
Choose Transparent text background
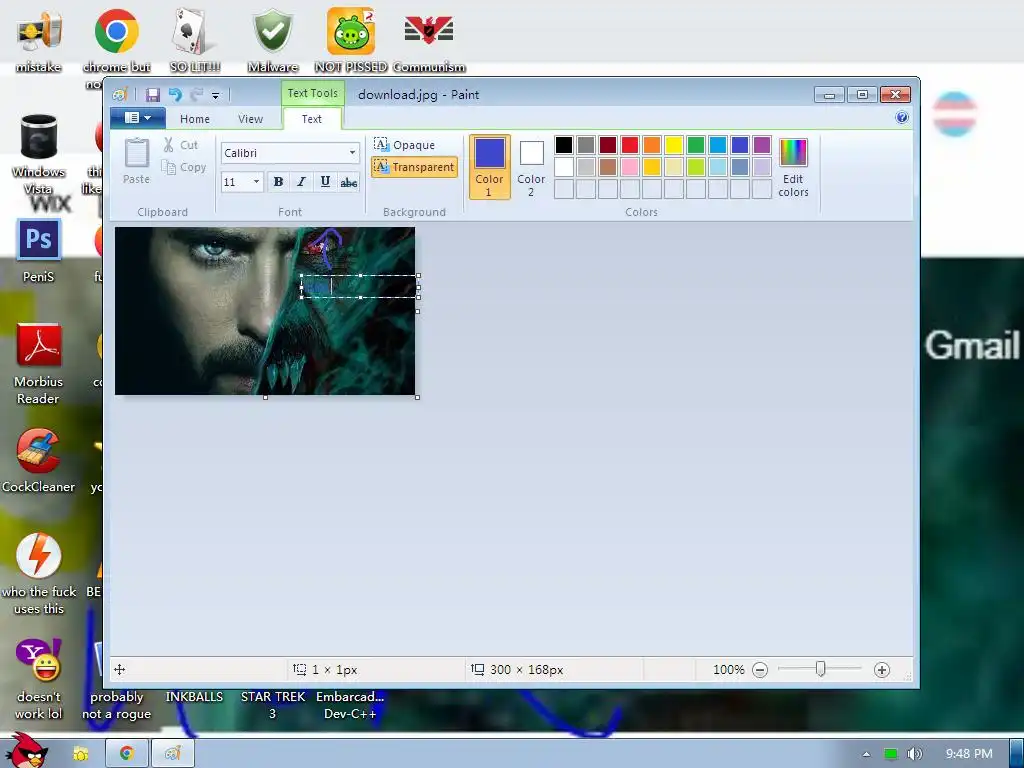(x=414, y=167)
